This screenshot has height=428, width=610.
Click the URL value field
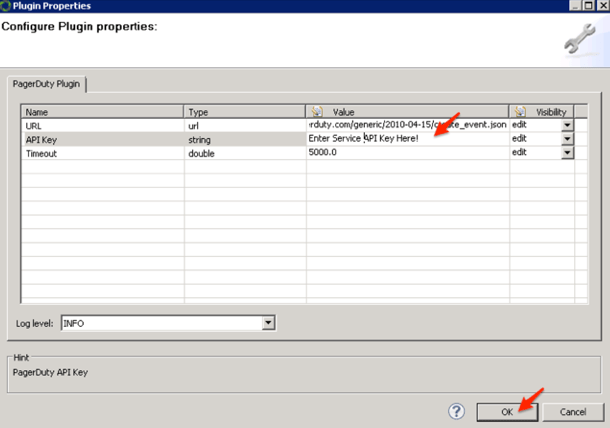pos(407,125)
